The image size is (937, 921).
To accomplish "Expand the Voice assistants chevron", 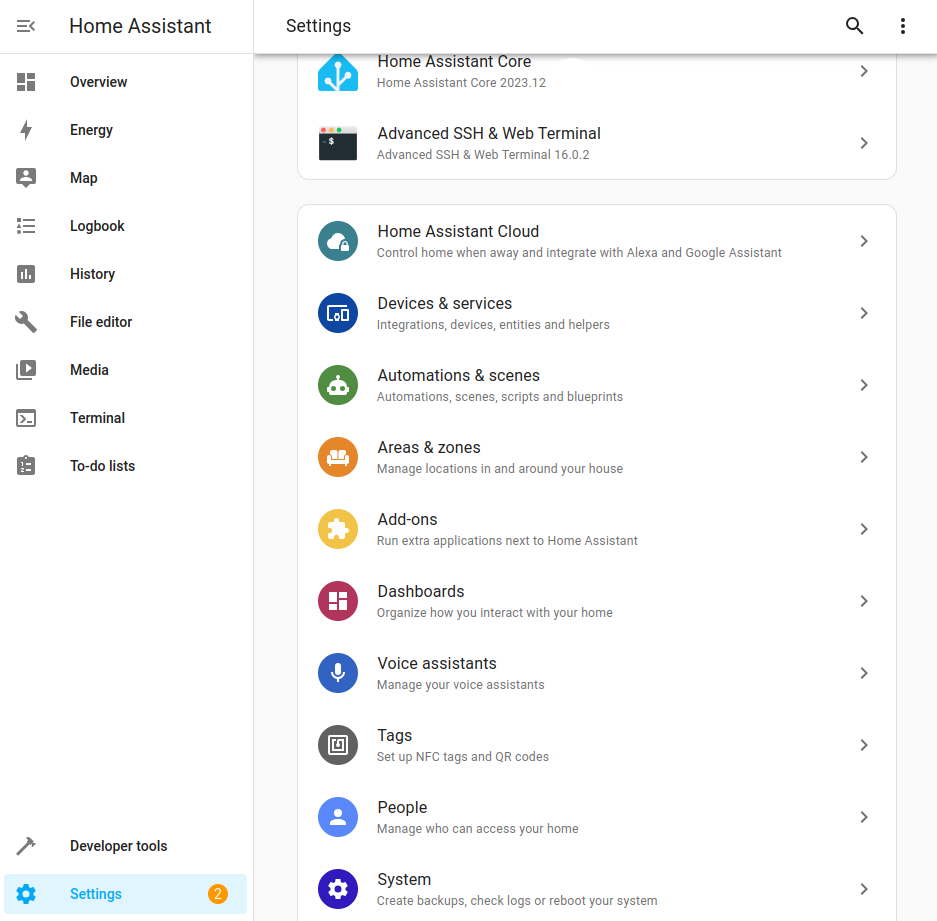I will [864, 673].
